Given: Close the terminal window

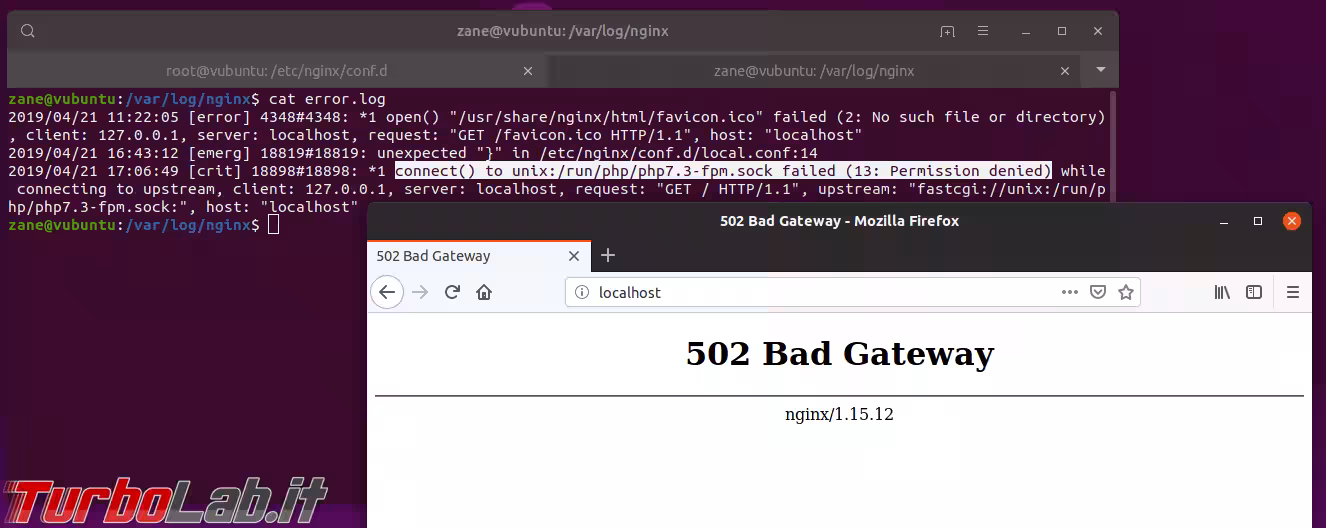Looking at the screenshot, I should click(x=1097, y=31).
